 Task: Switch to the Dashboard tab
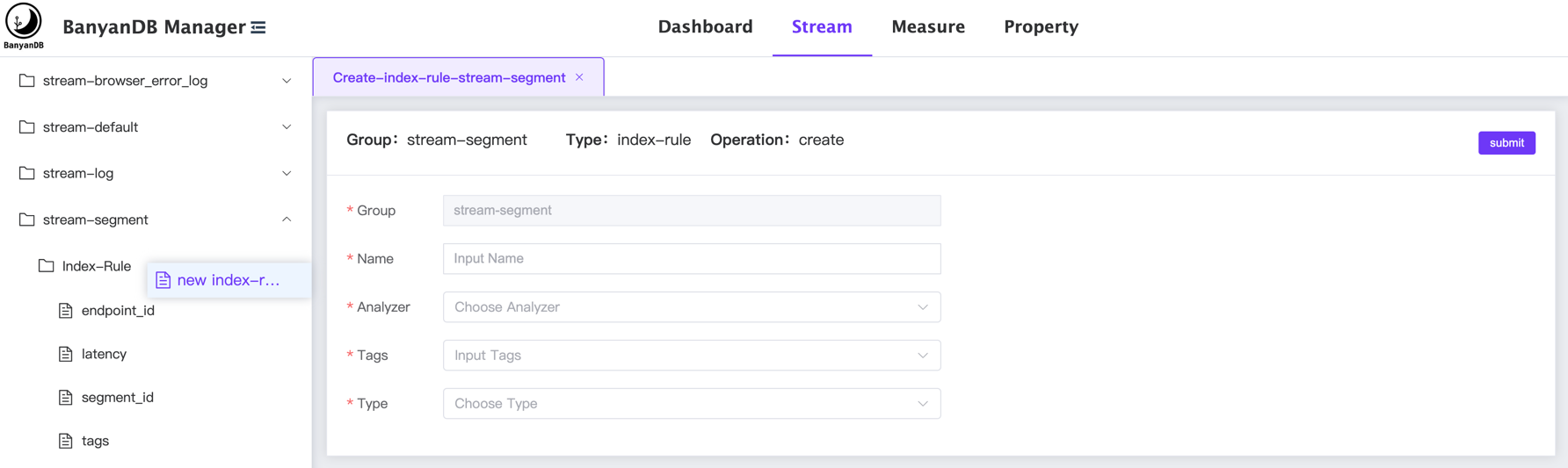coord(705,27)
